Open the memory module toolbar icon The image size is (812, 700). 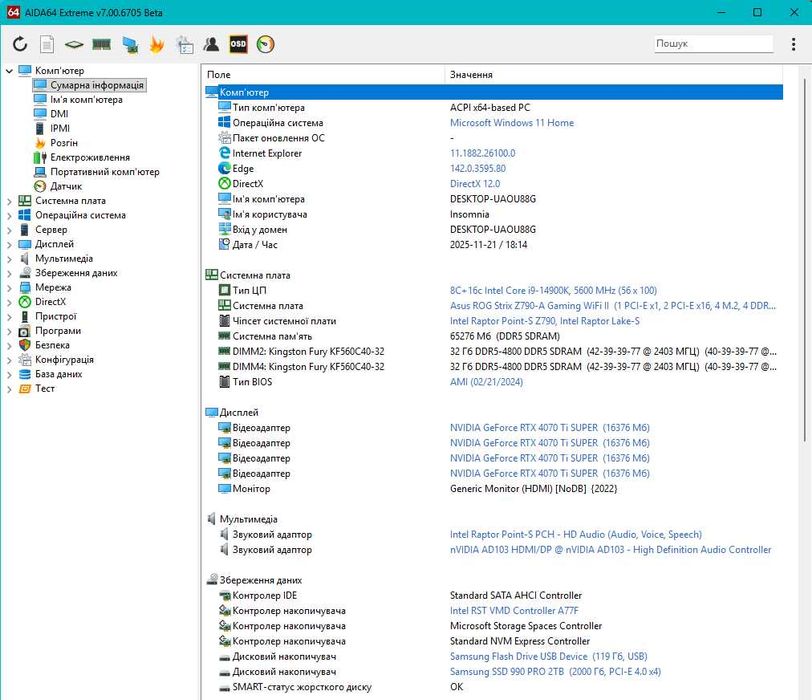coord(102,45)
